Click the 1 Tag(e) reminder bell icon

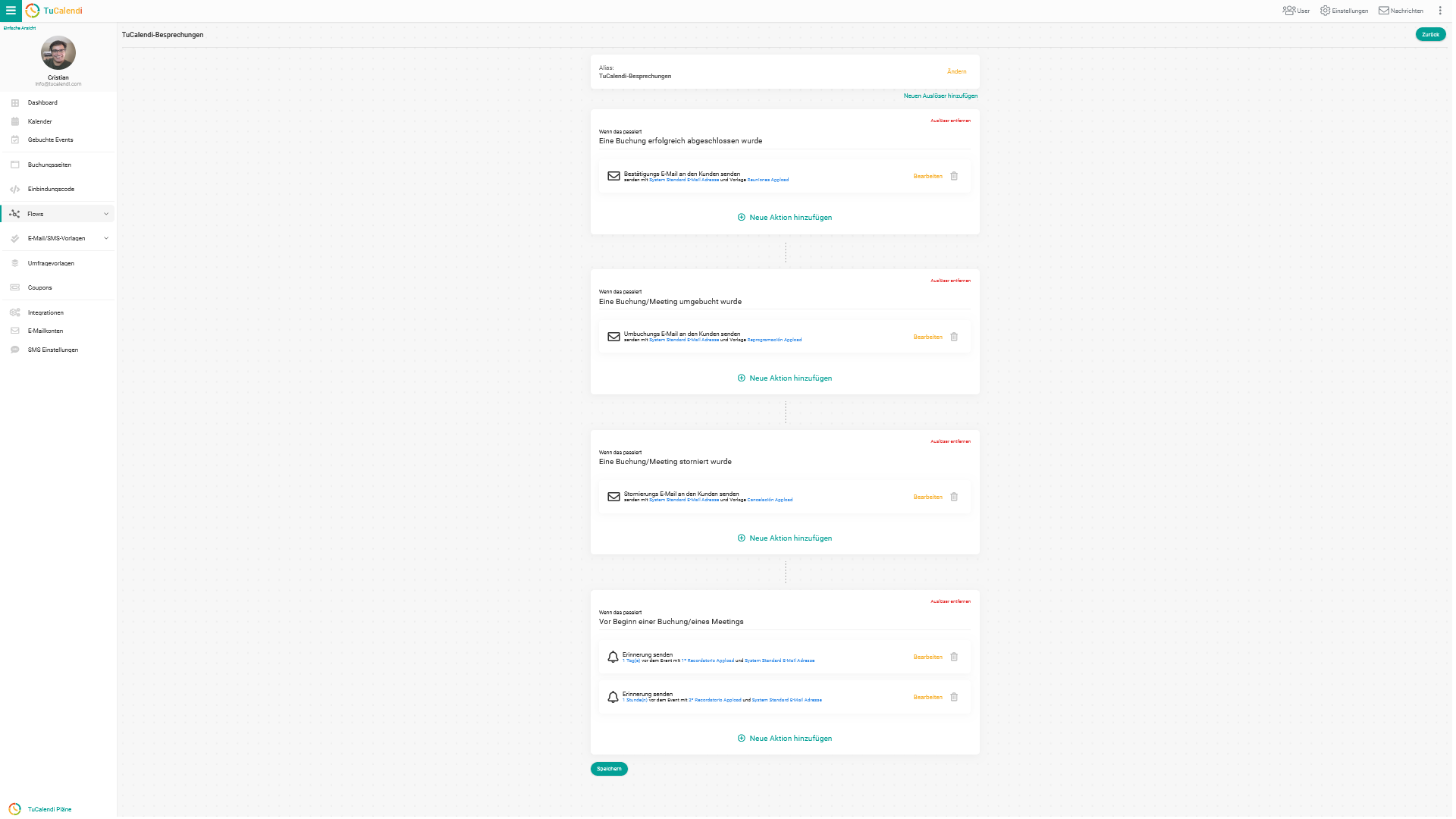click(x=613, y=657)
